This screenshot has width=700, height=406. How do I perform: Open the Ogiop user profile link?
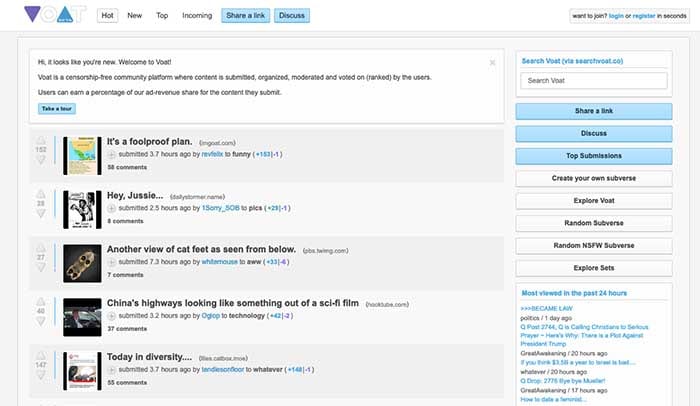[x=211, y=315]
